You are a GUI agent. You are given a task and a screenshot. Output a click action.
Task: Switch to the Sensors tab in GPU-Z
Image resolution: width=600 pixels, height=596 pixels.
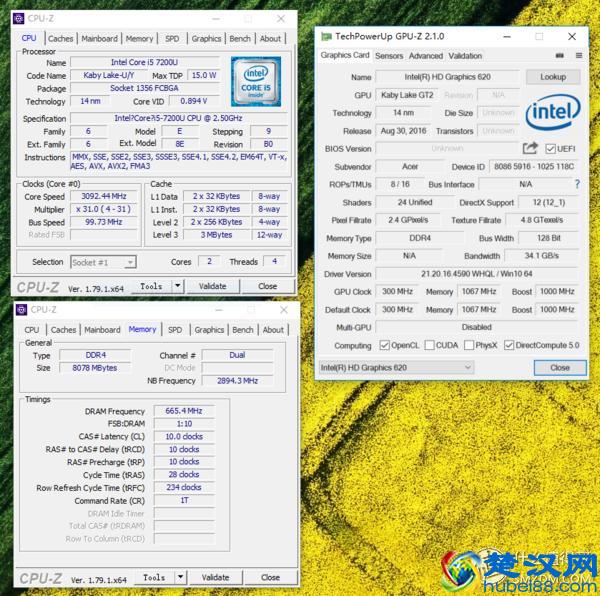(x=389, y=56)
